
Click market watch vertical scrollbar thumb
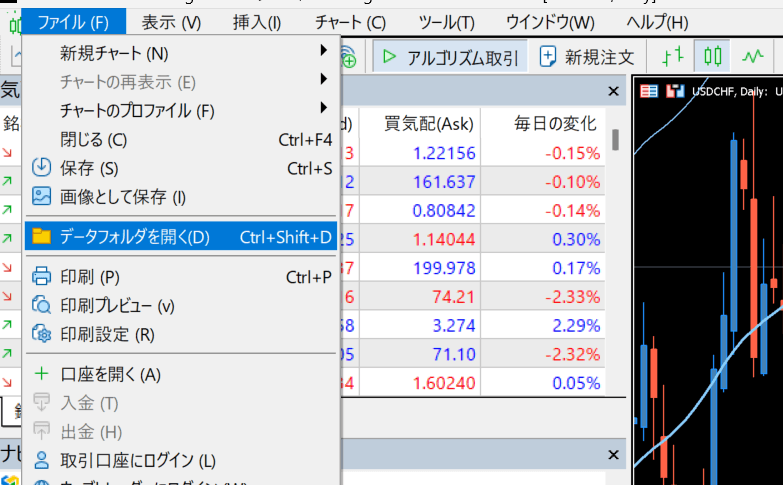615,140
